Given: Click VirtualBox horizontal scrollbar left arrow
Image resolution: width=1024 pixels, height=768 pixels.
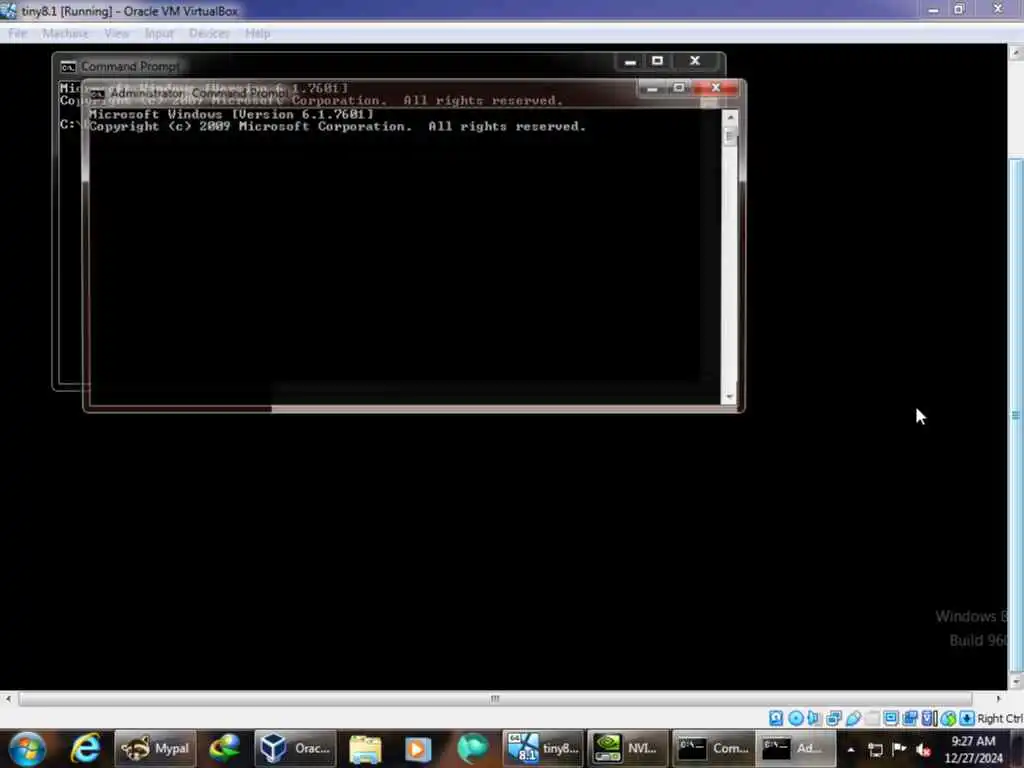Looking at the screenshot, I should [x=8, y=699].
